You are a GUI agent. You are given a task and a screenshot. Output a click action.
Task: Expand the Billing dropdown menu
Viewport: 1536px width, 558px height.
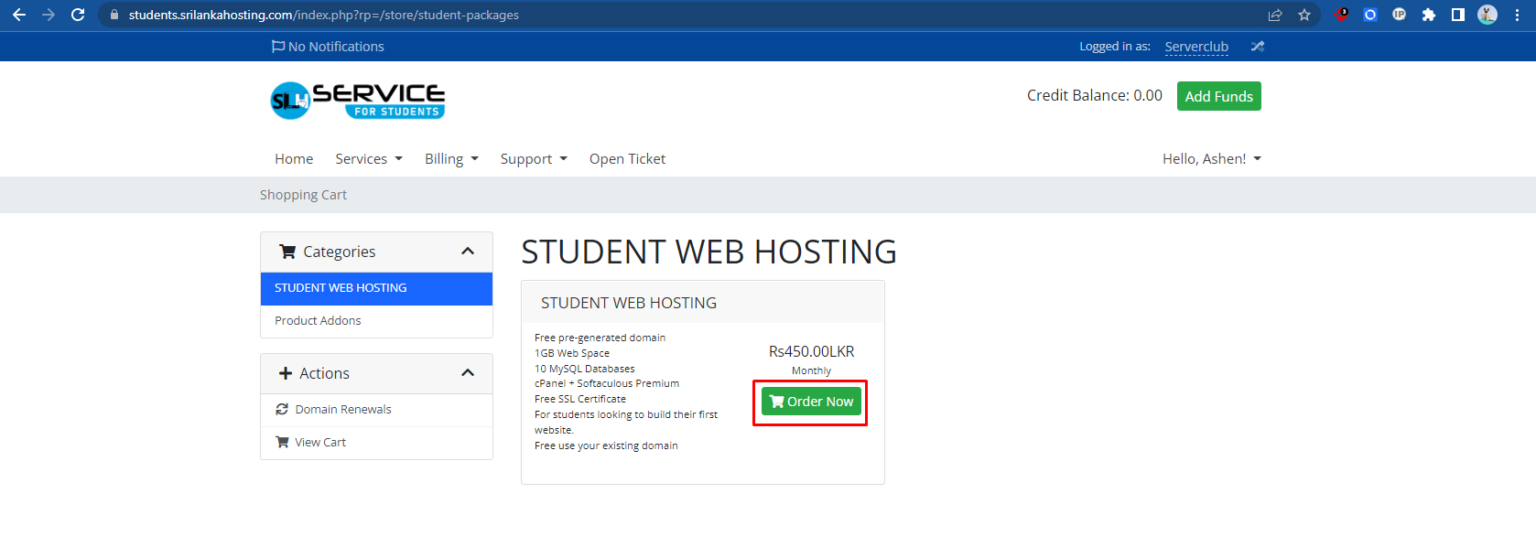451,159
